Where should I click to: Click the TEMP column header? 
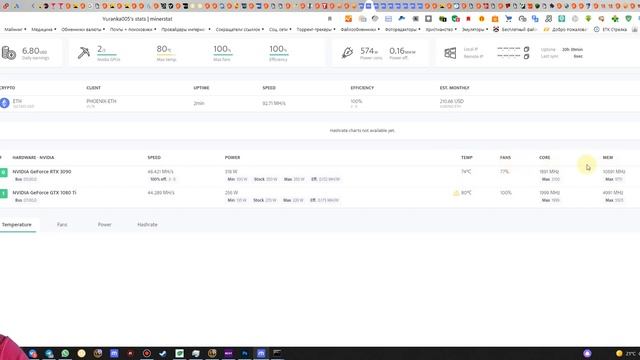tap(467, 157)
